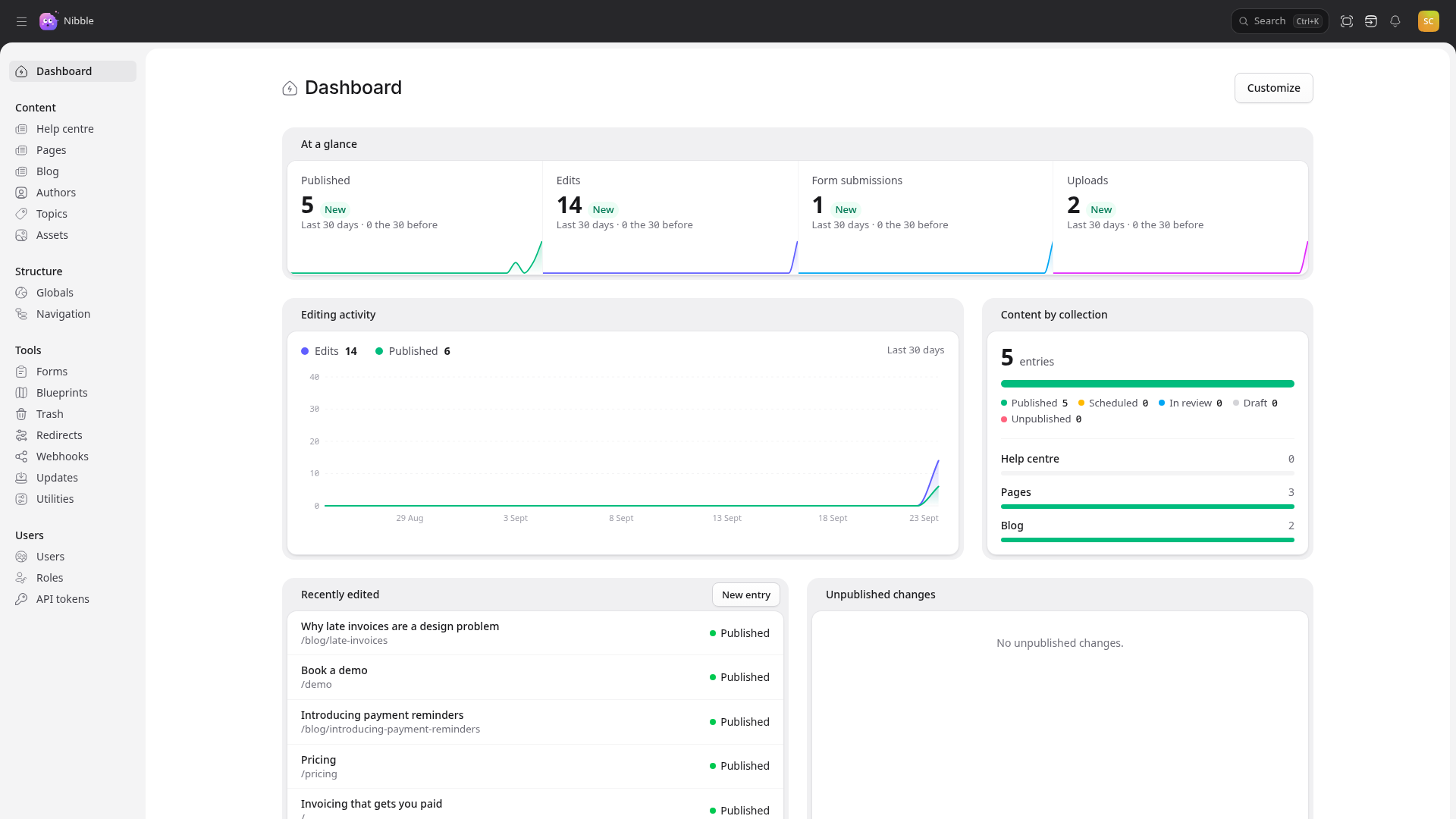Click the Nibble logo avatar

pyautogui.click(x=49, y=21)
